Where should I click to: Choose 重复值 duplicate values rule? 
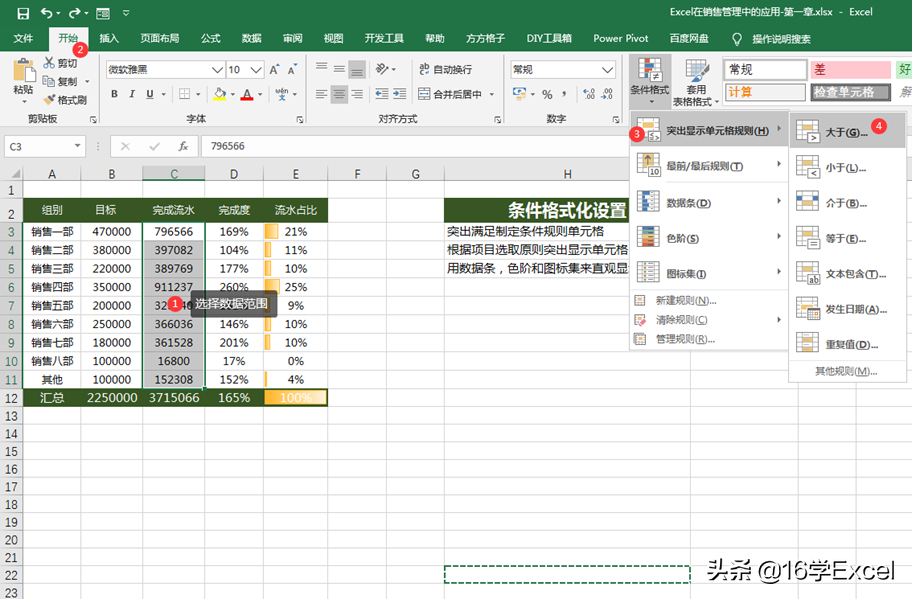pyautogui.click(x=847, y=344)
